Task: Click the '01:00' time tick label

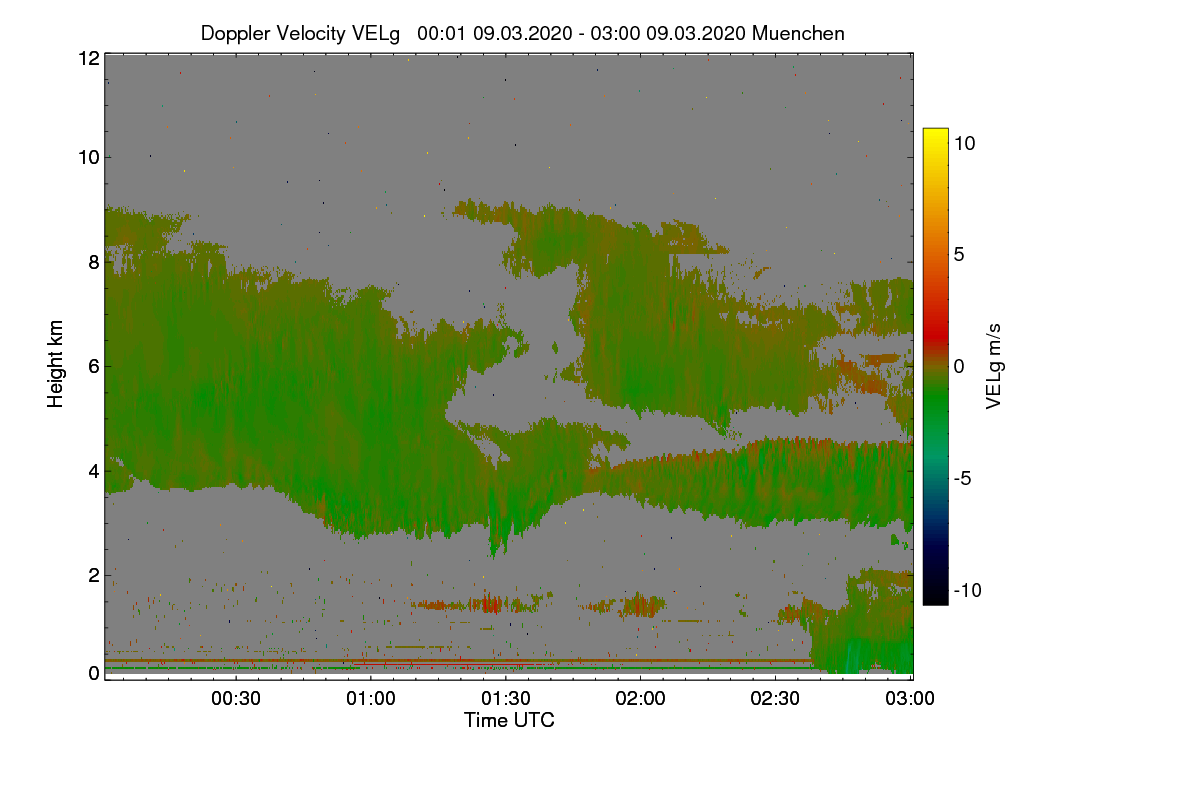Action: pyautogui.click(x=371, y=699)
